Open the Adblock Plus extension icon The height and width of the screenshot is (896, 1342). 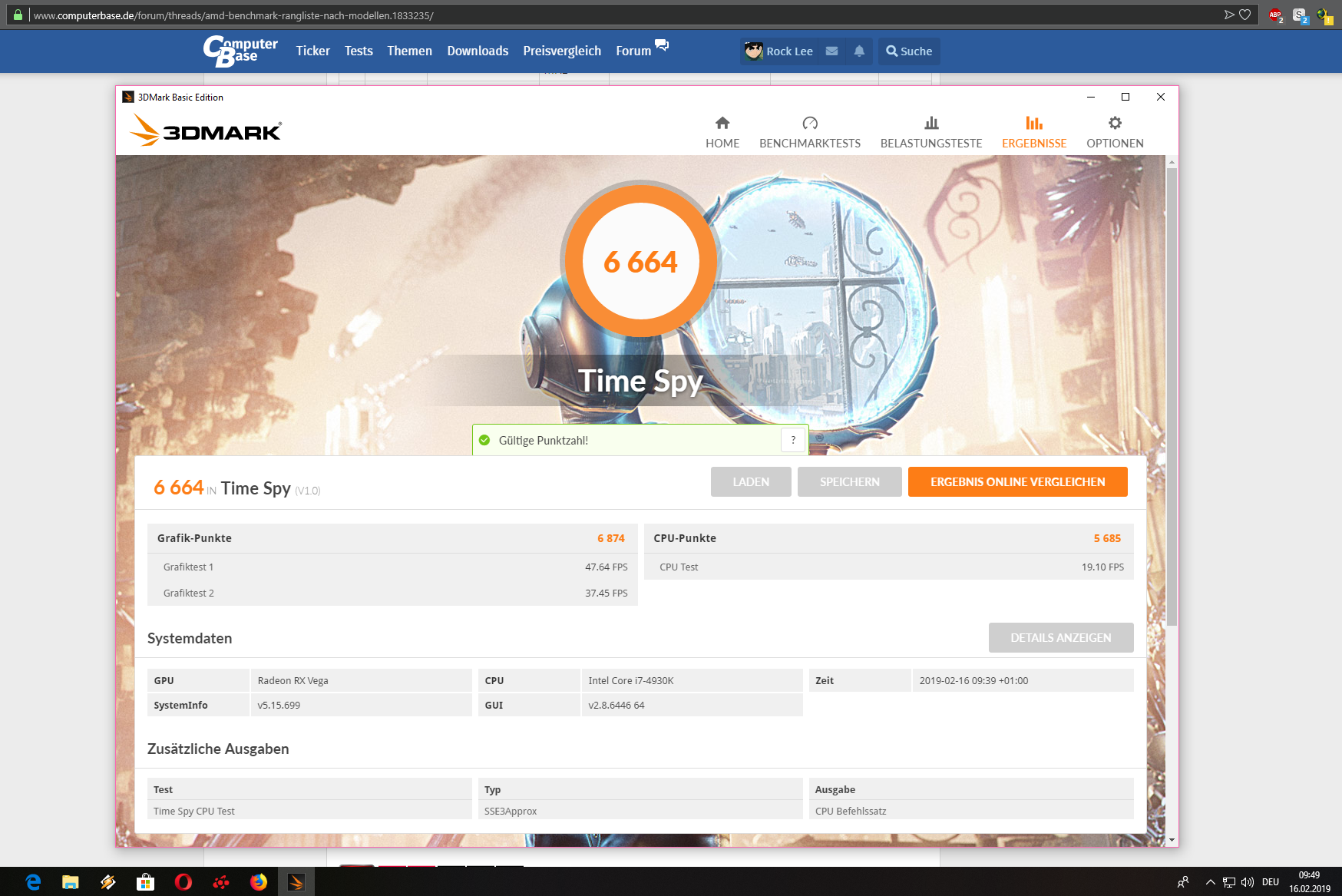(1276, 15)
